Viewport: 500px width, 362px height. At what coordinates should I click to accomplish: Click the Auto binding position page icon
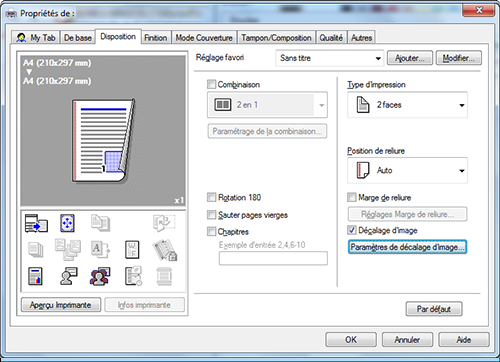tap(363, 170)
